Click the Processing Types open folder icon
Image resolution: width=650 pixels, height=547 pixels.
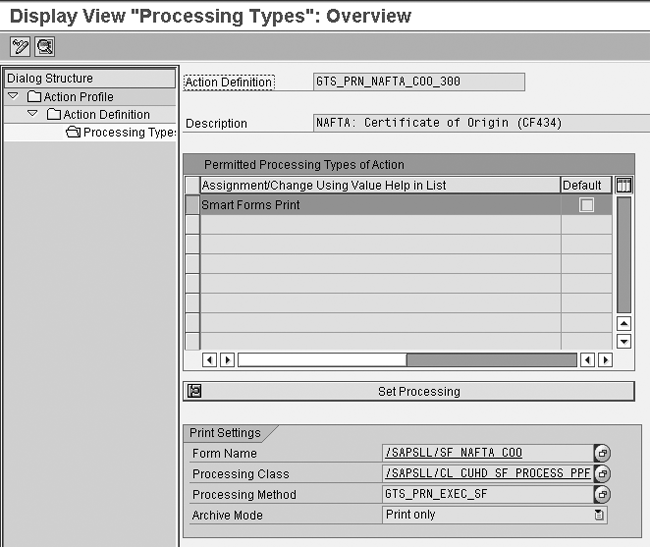pos(73,132)
